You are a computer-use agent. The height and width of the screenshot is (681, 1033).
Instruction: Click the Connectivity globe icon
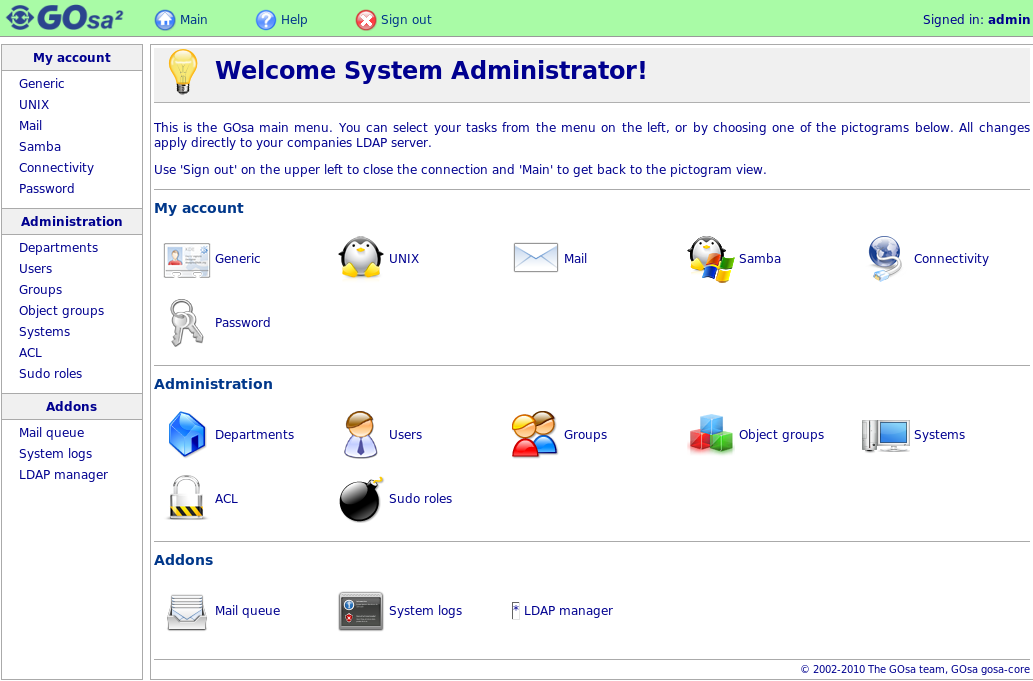(x=885, y=259)
